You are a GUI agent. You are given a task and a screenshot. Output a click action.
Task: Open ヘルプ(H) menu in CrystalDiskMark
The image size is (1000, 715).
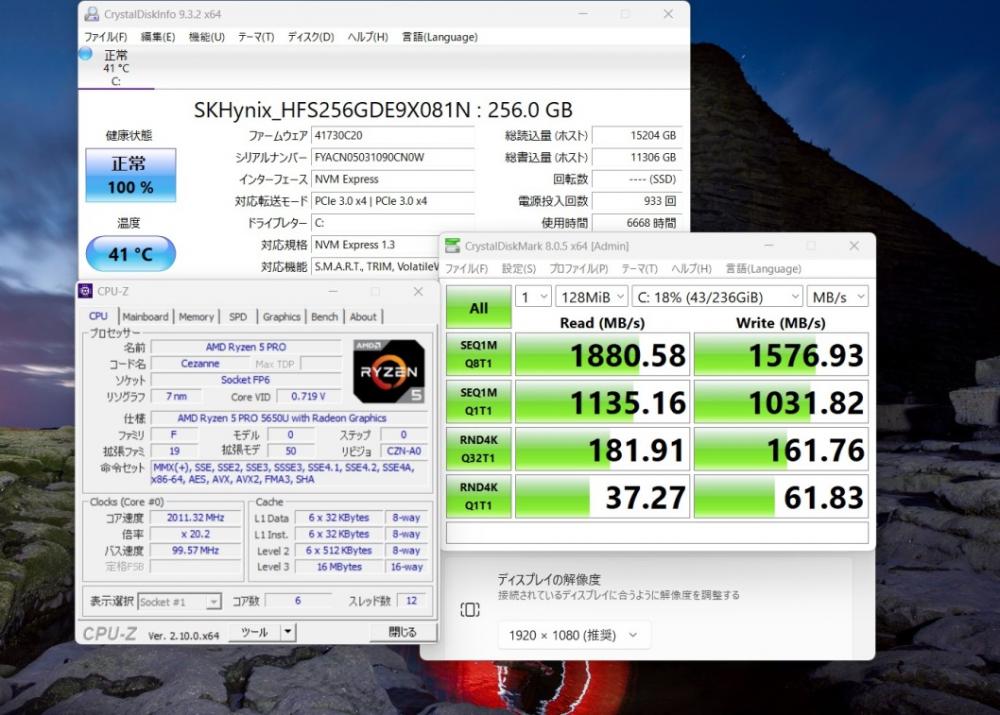(691, 269)
